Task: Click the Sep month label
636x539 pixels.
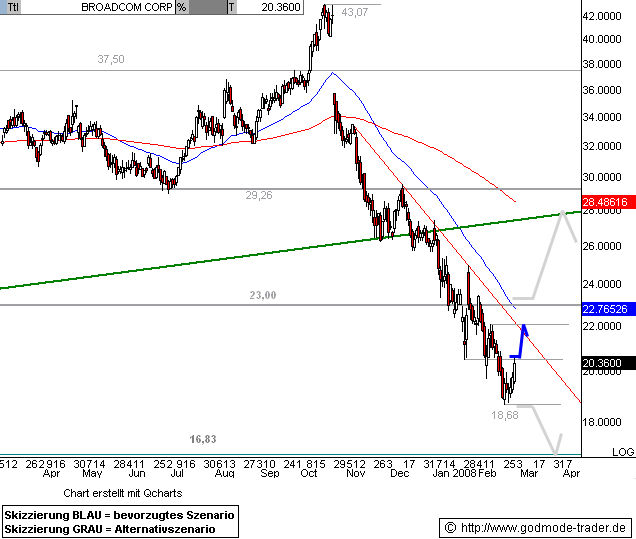Action: (x=270, y=473)
